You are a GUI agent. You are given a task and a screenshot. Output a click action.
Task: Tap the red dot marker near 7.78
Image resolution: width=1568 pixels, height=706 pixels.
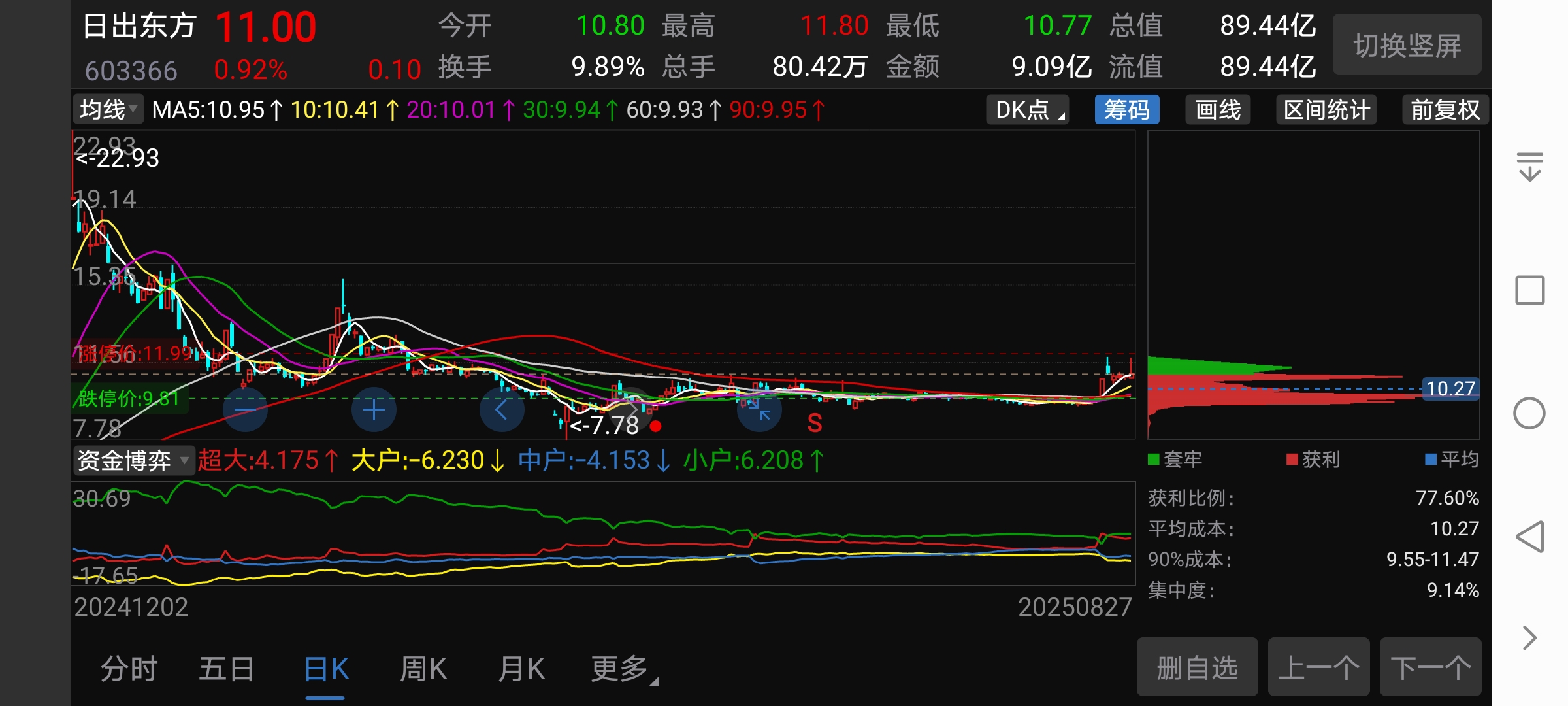(656, 426)
